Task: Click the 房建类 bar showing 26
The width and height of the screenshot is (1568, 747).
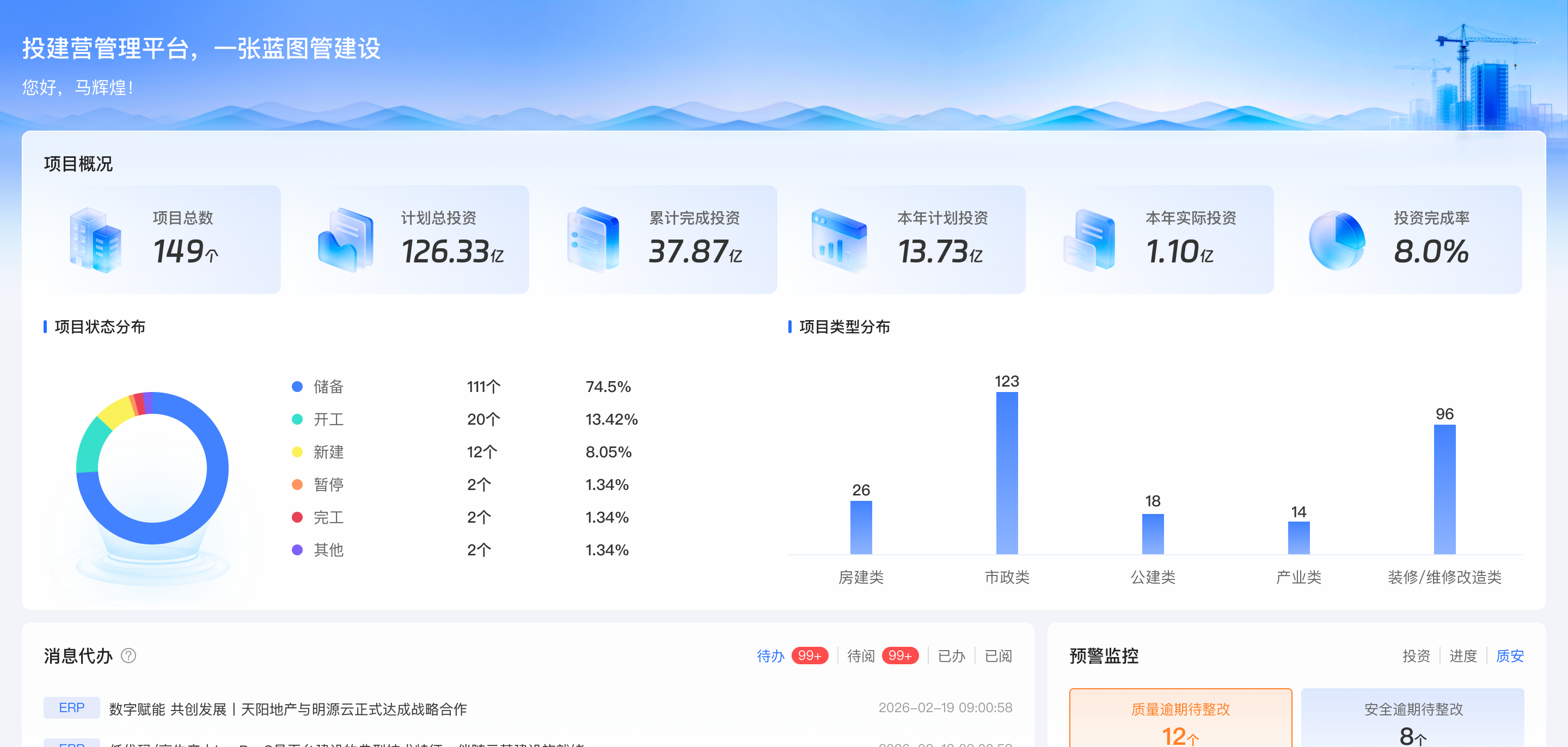Action: pyautogui.click(x=861, y=527)
